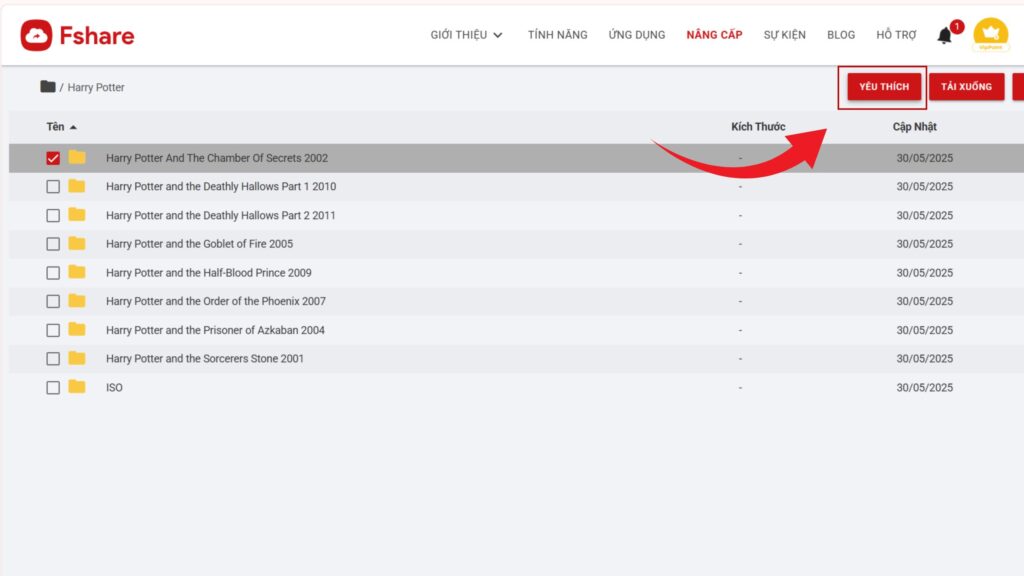Click folder icon for Deathly Hallows Part 2 2011

click(x=77, y=215)
